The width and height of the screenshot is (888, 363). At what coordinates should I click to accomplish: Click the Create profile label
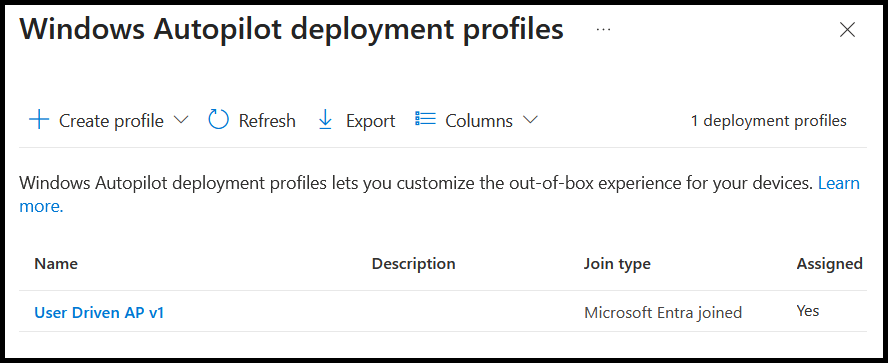point(111,121)
